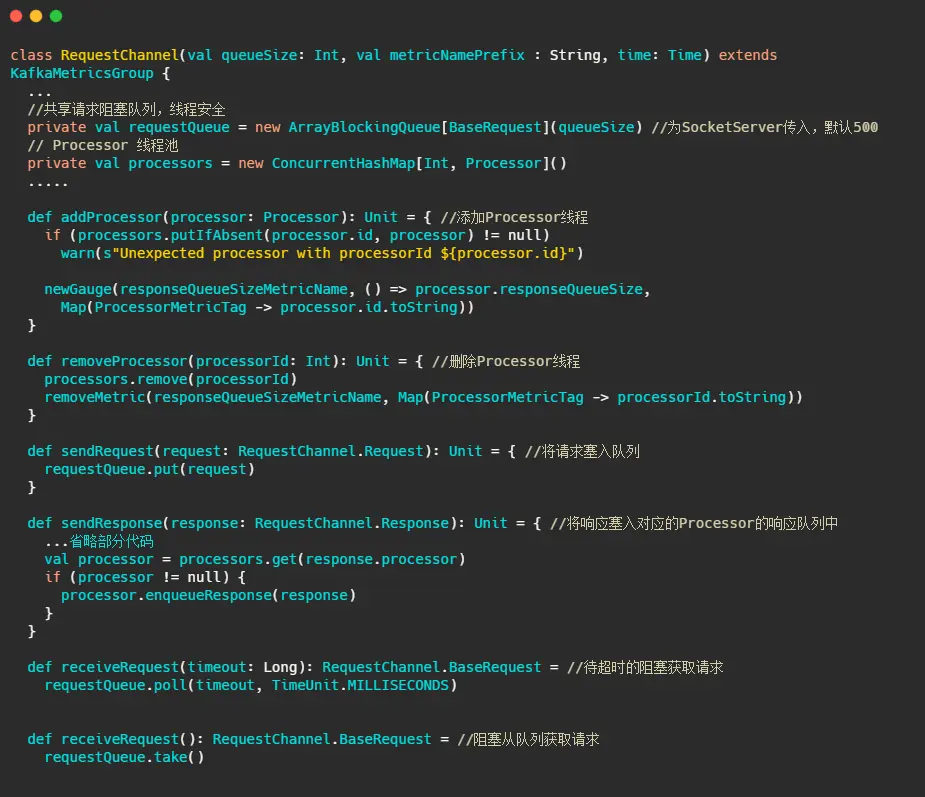The height and width of the screenshot is (797, 925).
Task: Click comment '//删除Processor线程'
Action: tap(506, 361)
